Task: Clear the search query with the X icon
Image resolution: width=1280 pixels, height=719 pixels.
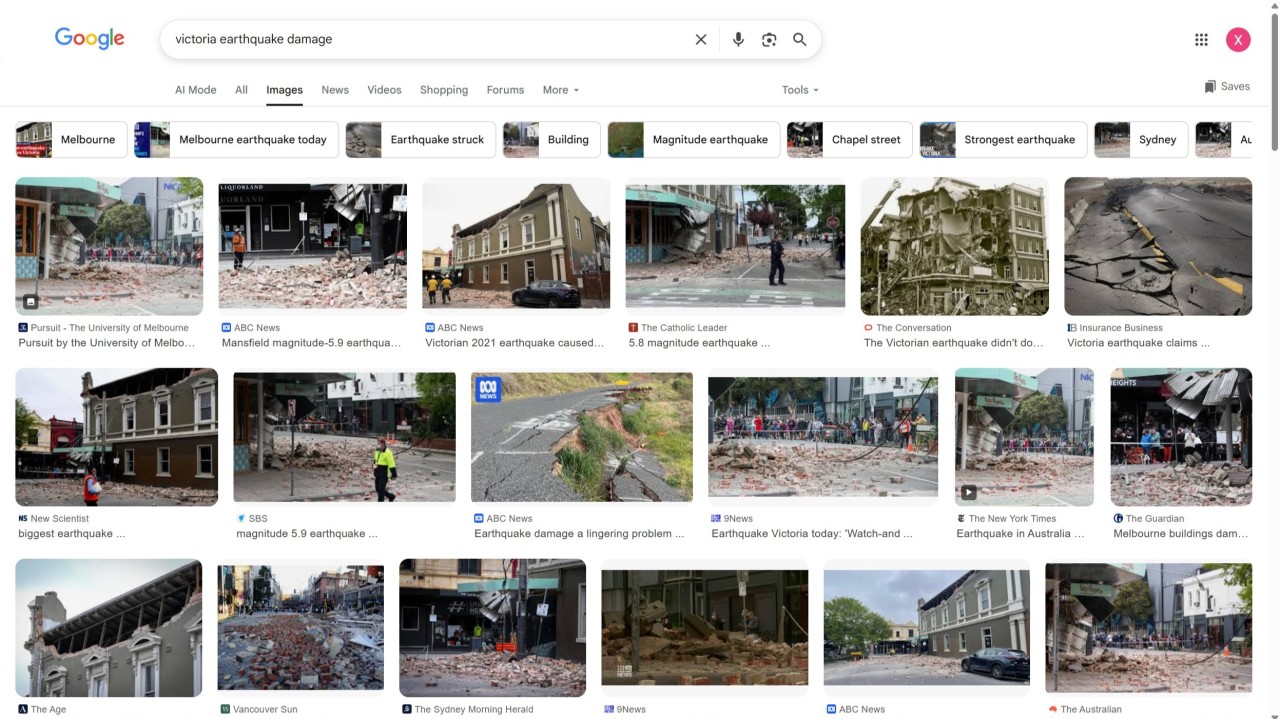Action: click(x=701, y=40)
